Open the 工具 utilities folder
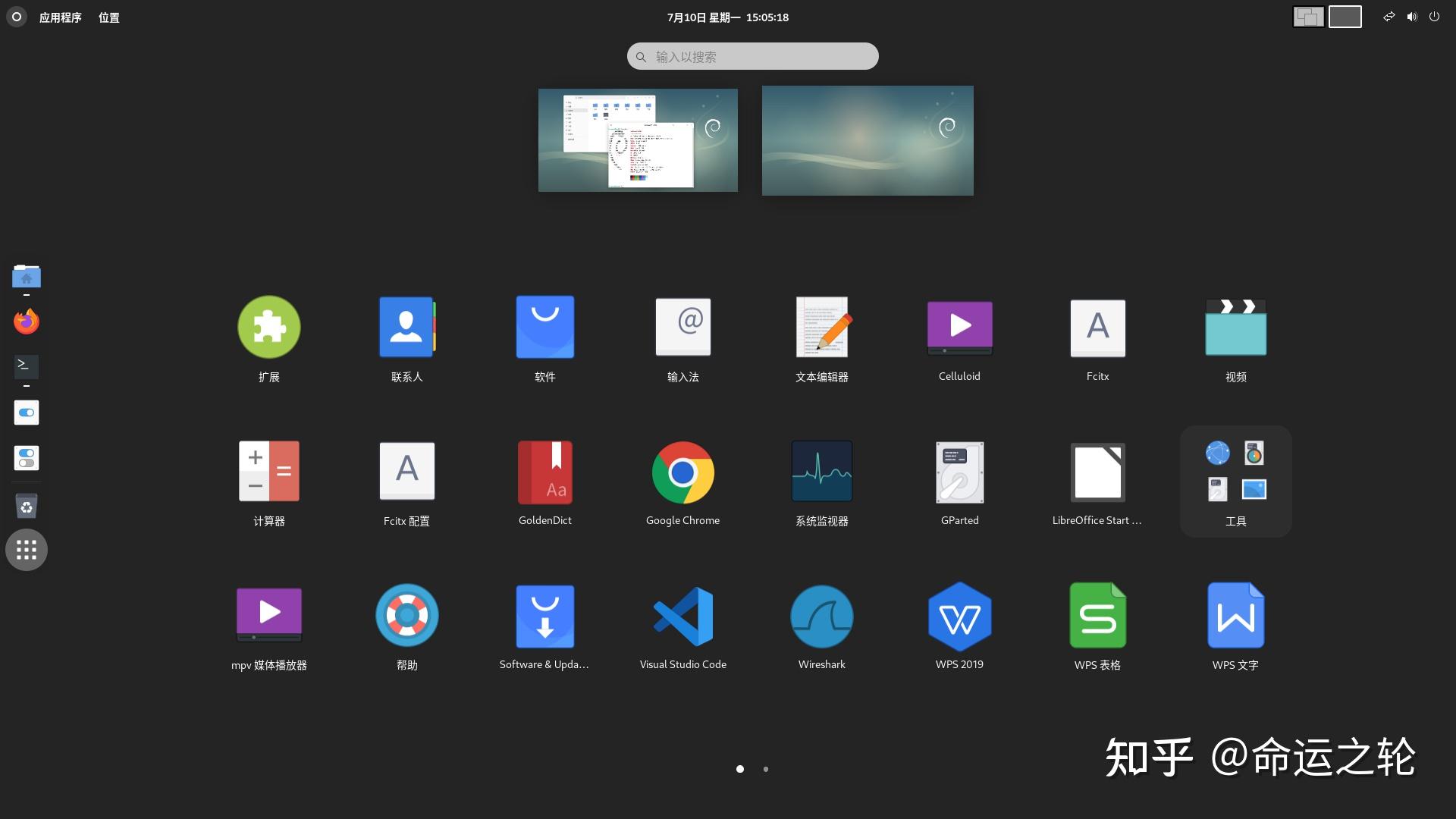The height and width of the screenshot is (819, 1456). click(x=1235, y=481)
